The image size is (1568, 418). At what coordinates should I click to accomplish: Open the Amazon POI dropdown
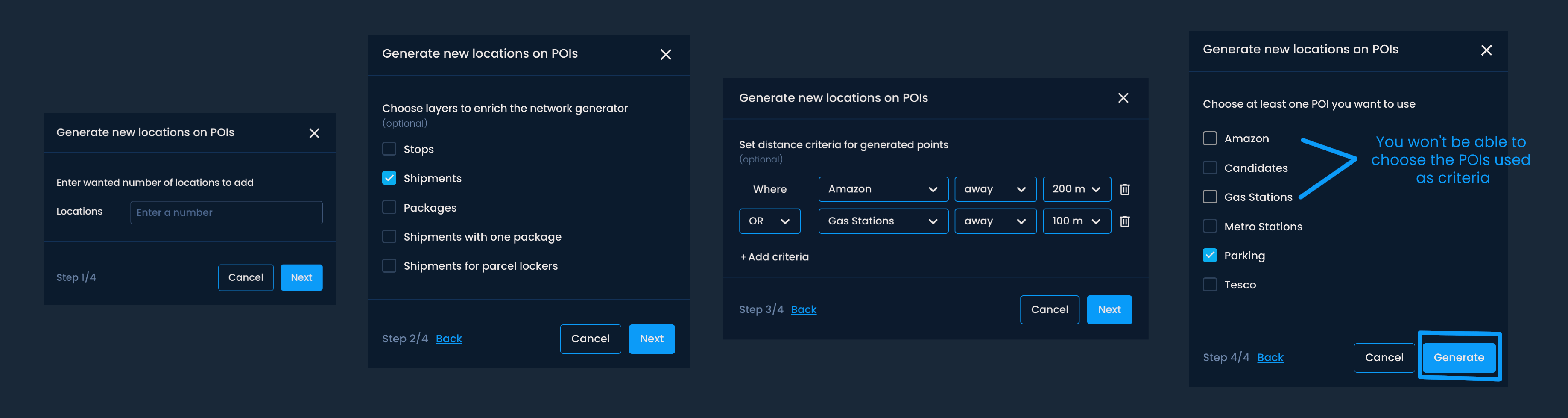point(883,189)
